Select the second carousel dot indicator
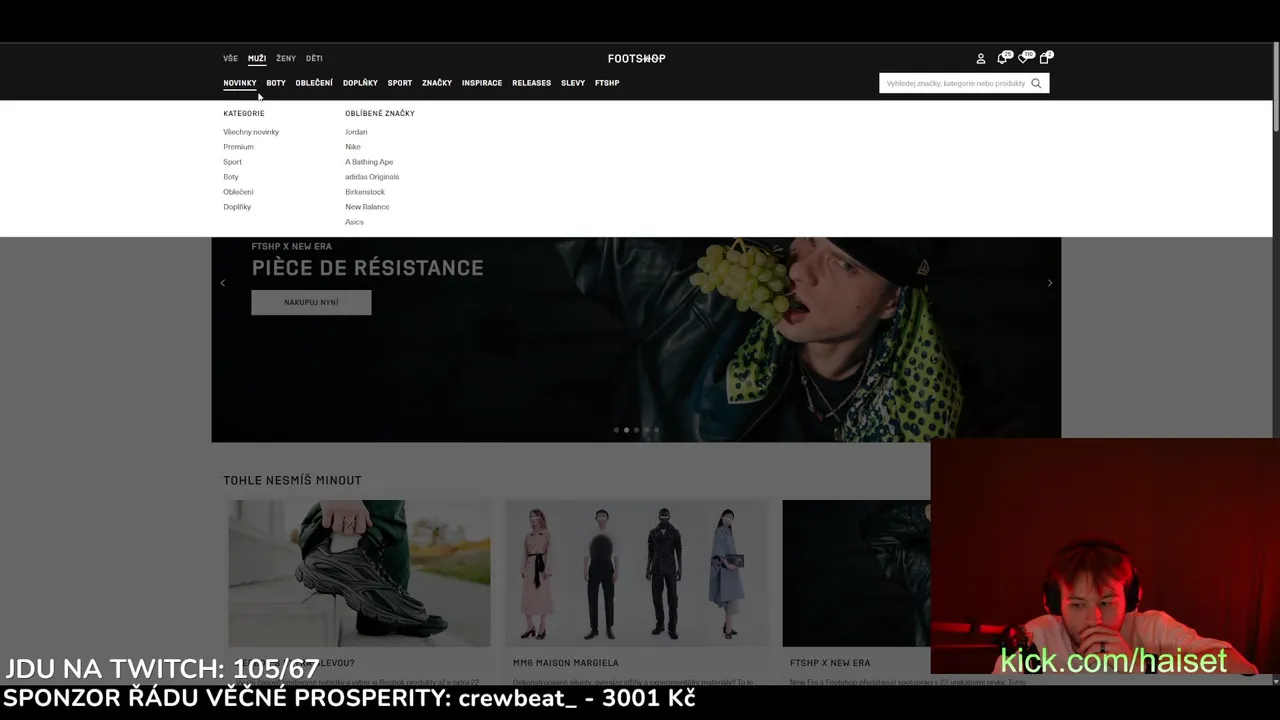Viewport: 1280px width, 720px height. 626,430
